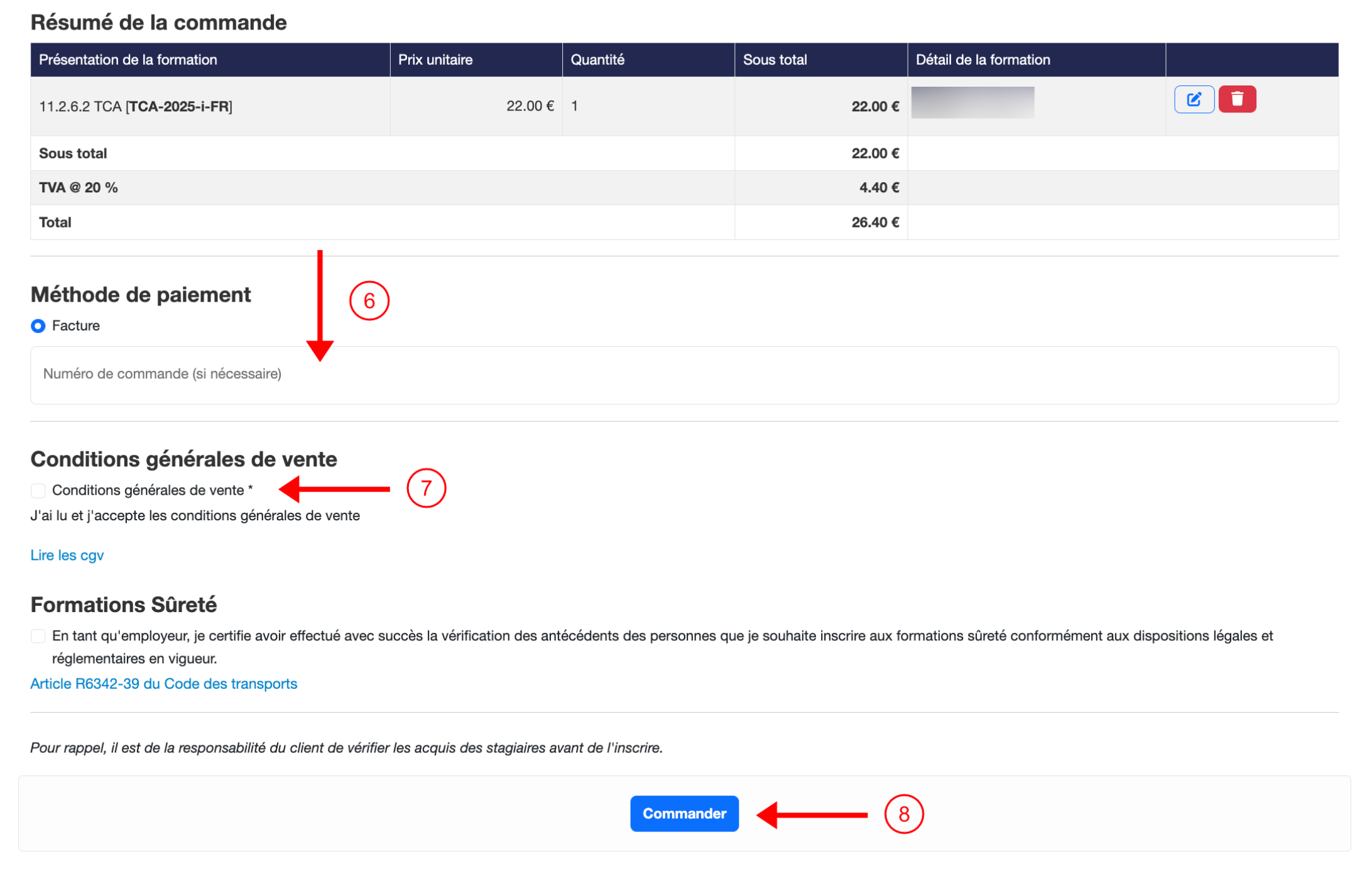The width and height of the screenshot is (1372, 871).
Task: Open the Lire les cgv link
Action: pyautogui.click(x=67, y=555)
